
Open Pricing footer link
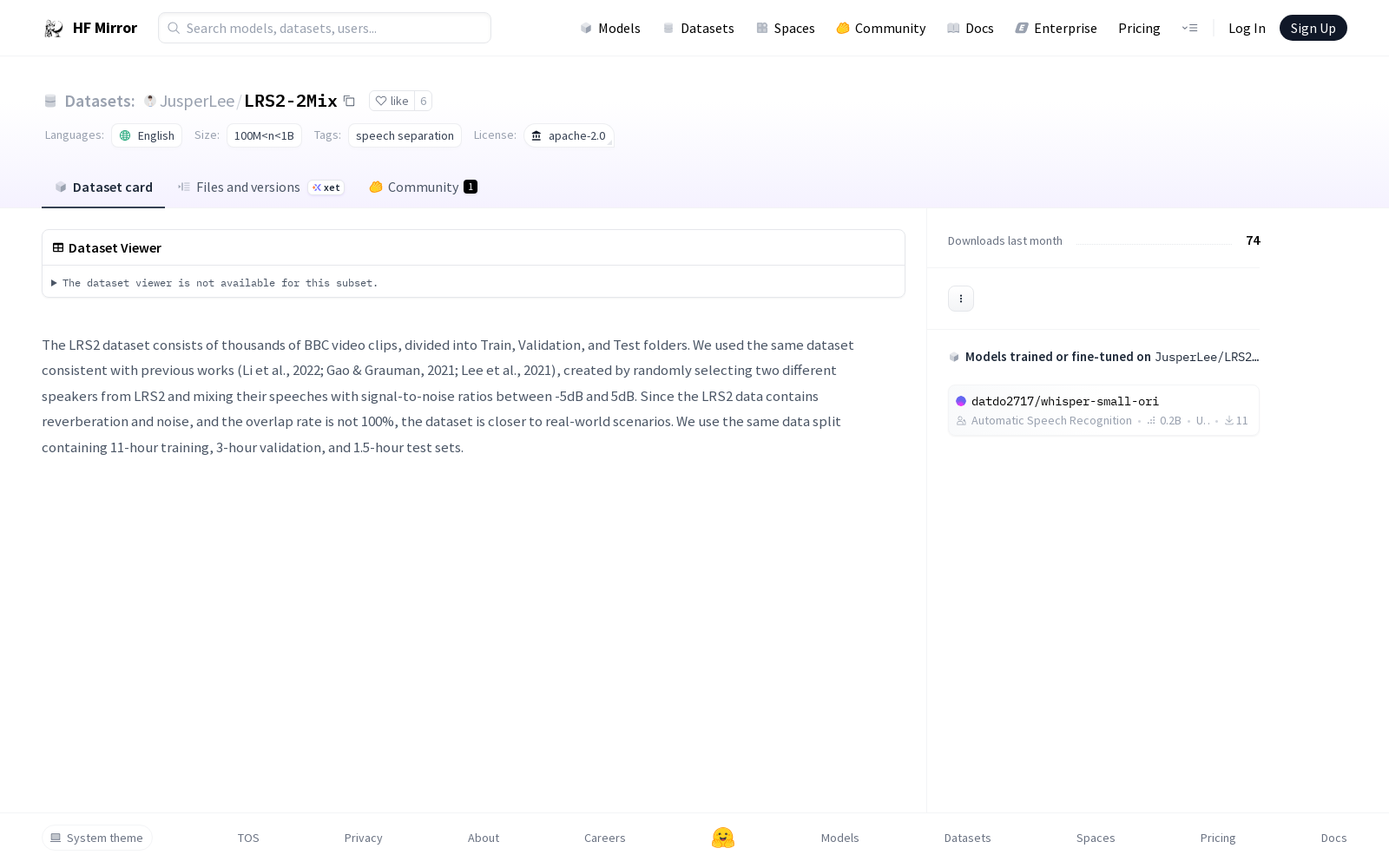click(1218, 838)
